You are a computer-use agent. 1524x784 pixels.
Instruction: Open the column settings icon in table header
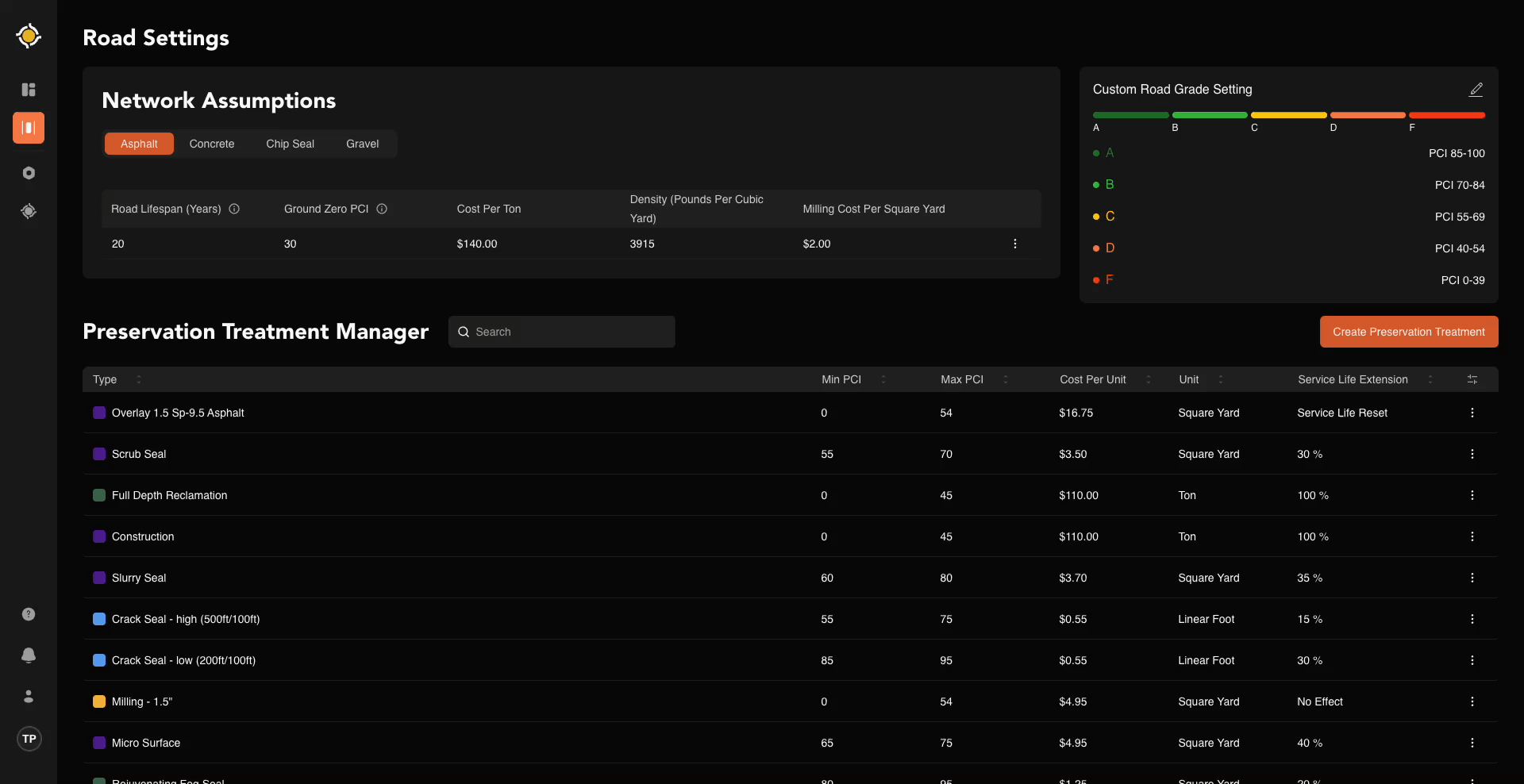(x=1472, y=379)
